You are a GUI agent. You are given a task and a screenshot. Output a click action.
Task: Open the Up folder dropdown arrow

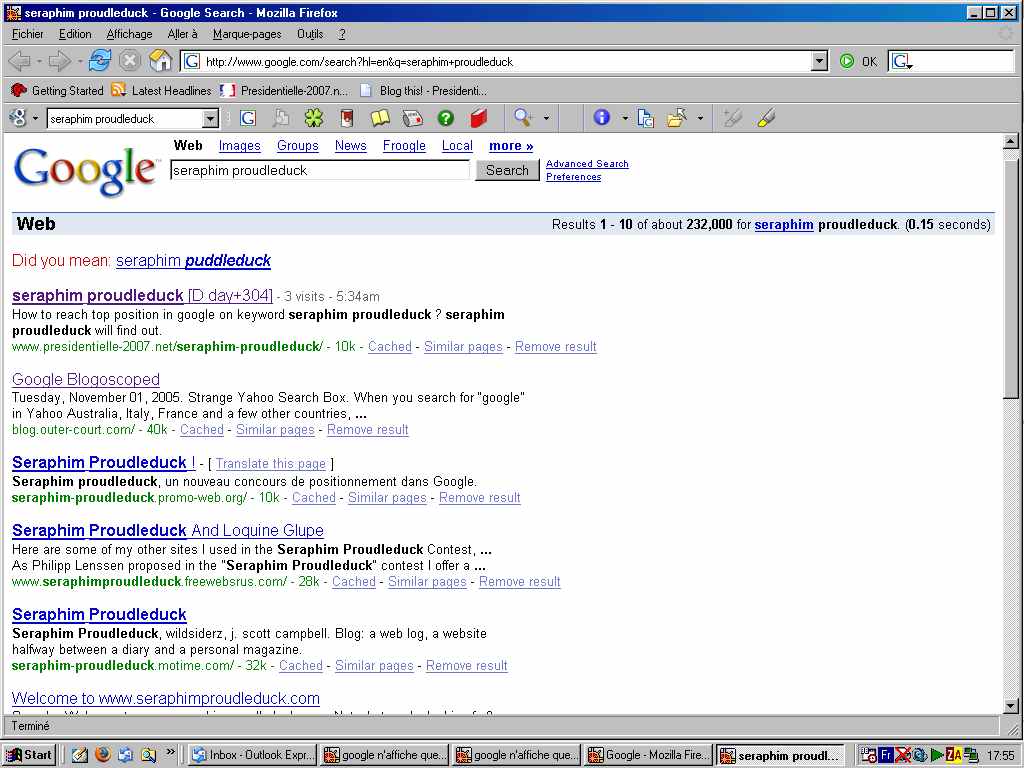coord(700,119)
